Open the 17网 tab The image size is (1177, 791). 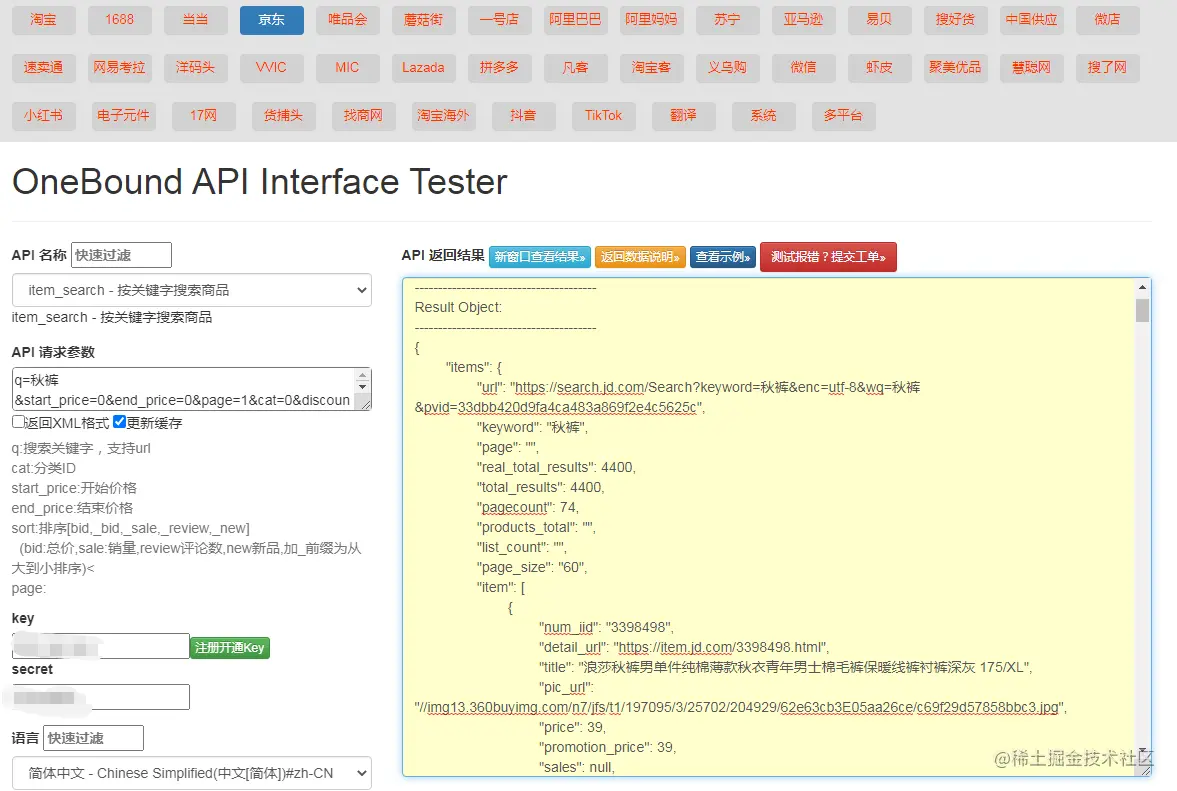click(x=203, y=116)
